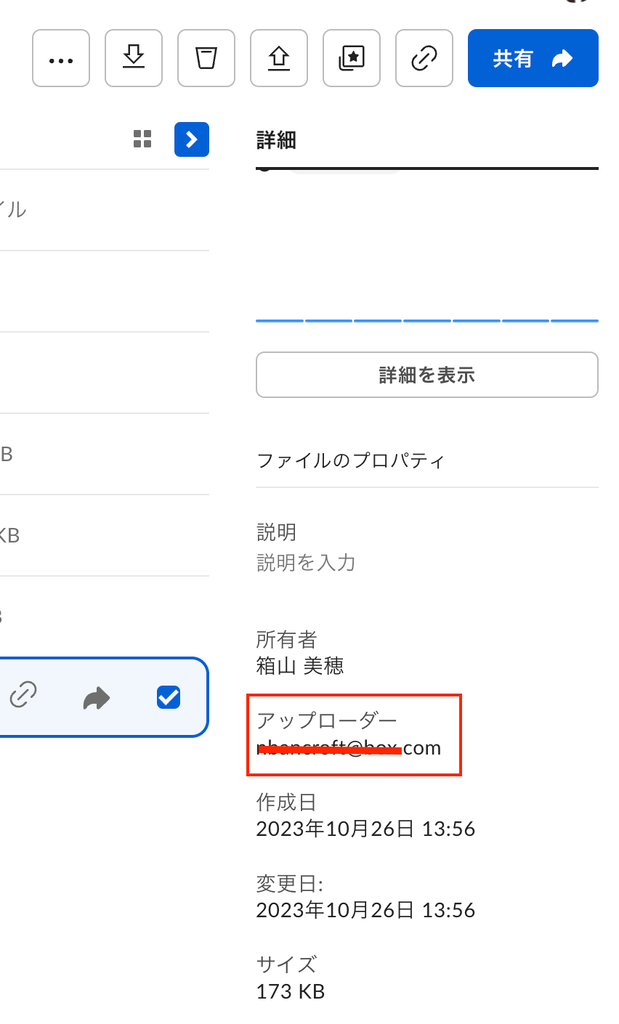This screenshot has height=1024, width=619.
Task: Click the ファイルのプロパティ section heading
Action: pos(350,461)
